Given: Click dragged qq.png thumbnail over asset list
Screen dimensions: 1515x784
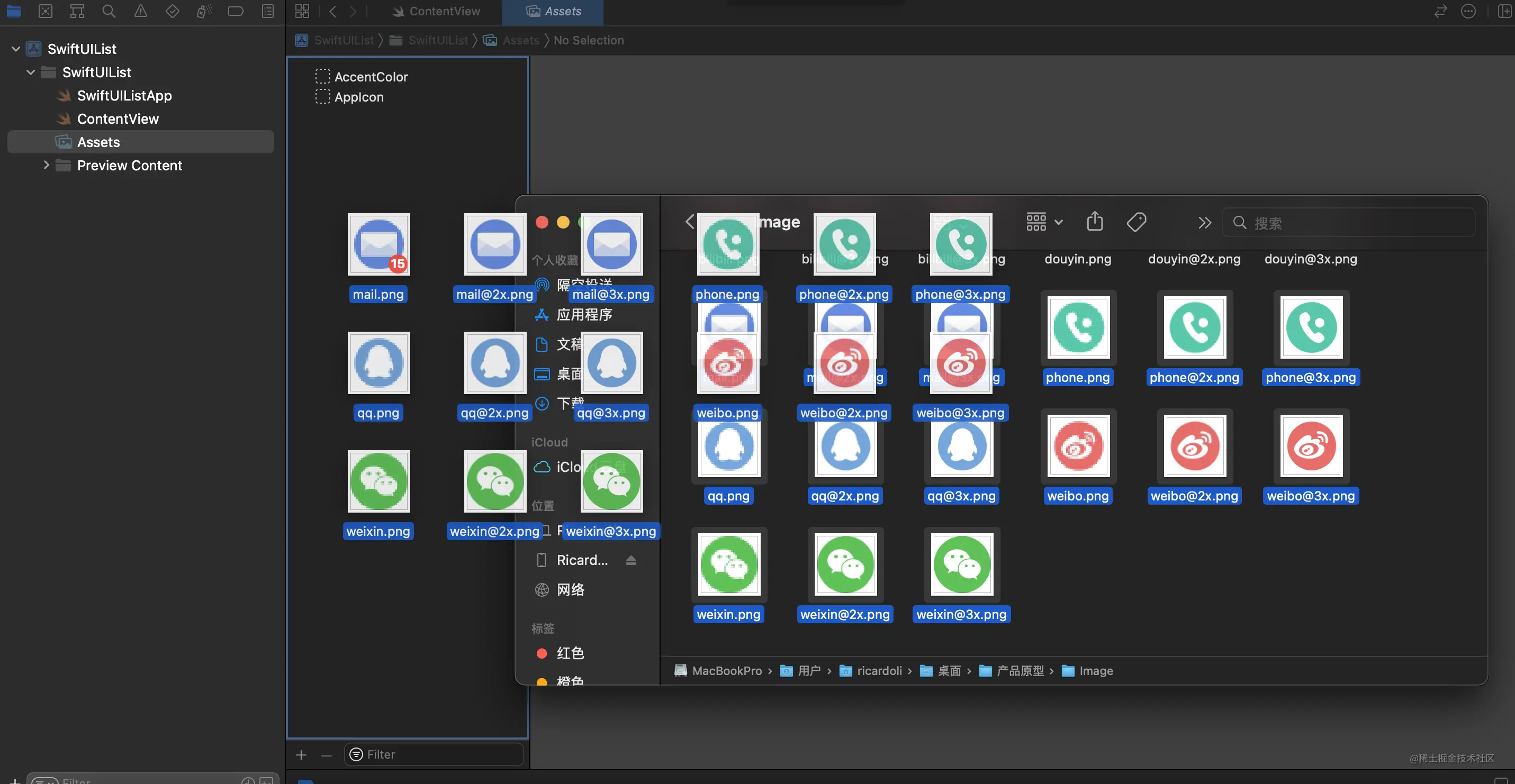Looking at the screenshot, I should 379,363.
